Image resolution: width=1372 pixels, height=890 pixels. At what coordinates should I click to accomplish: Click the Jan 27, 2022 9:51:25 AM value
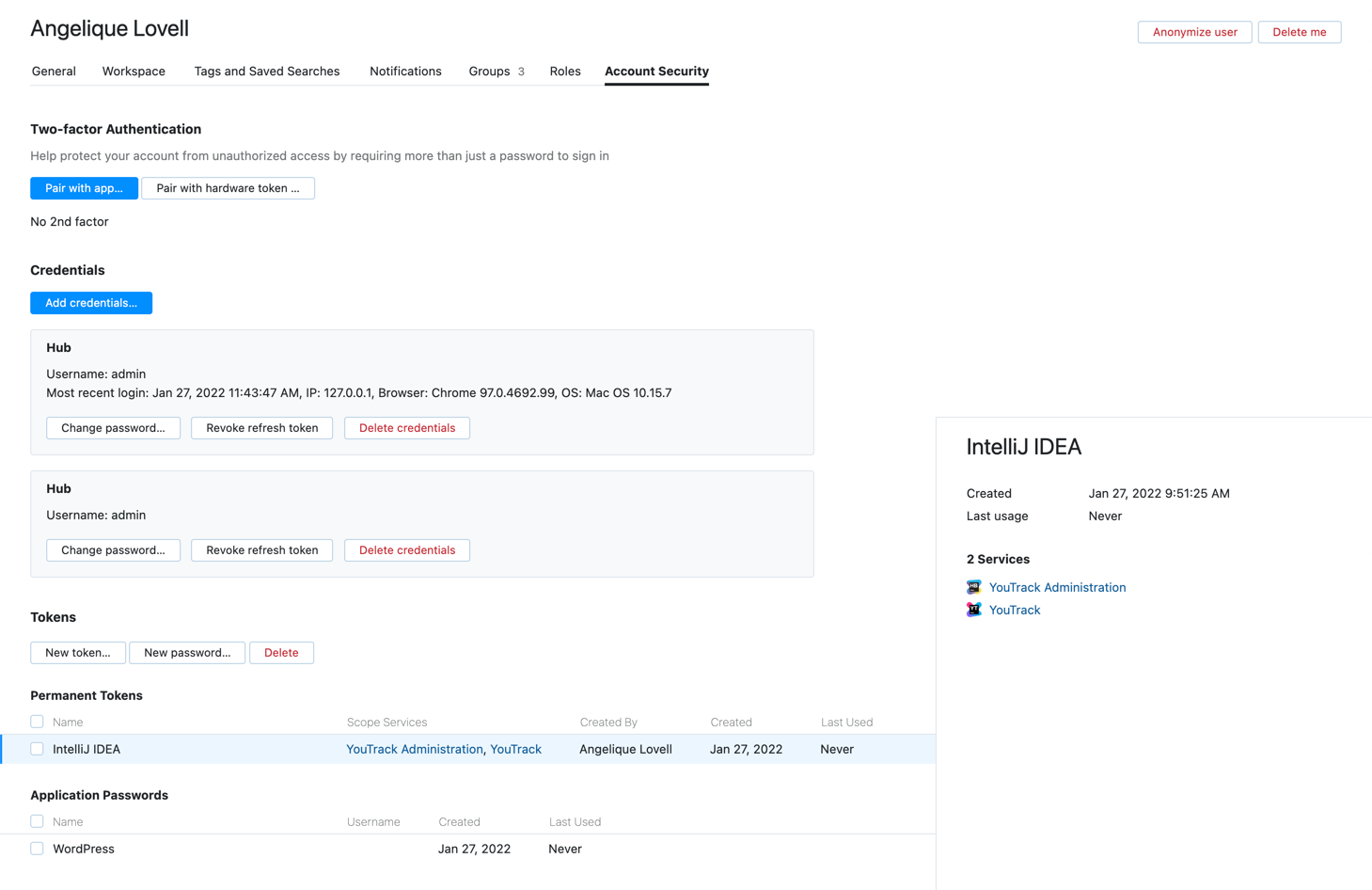[1159, 494]
